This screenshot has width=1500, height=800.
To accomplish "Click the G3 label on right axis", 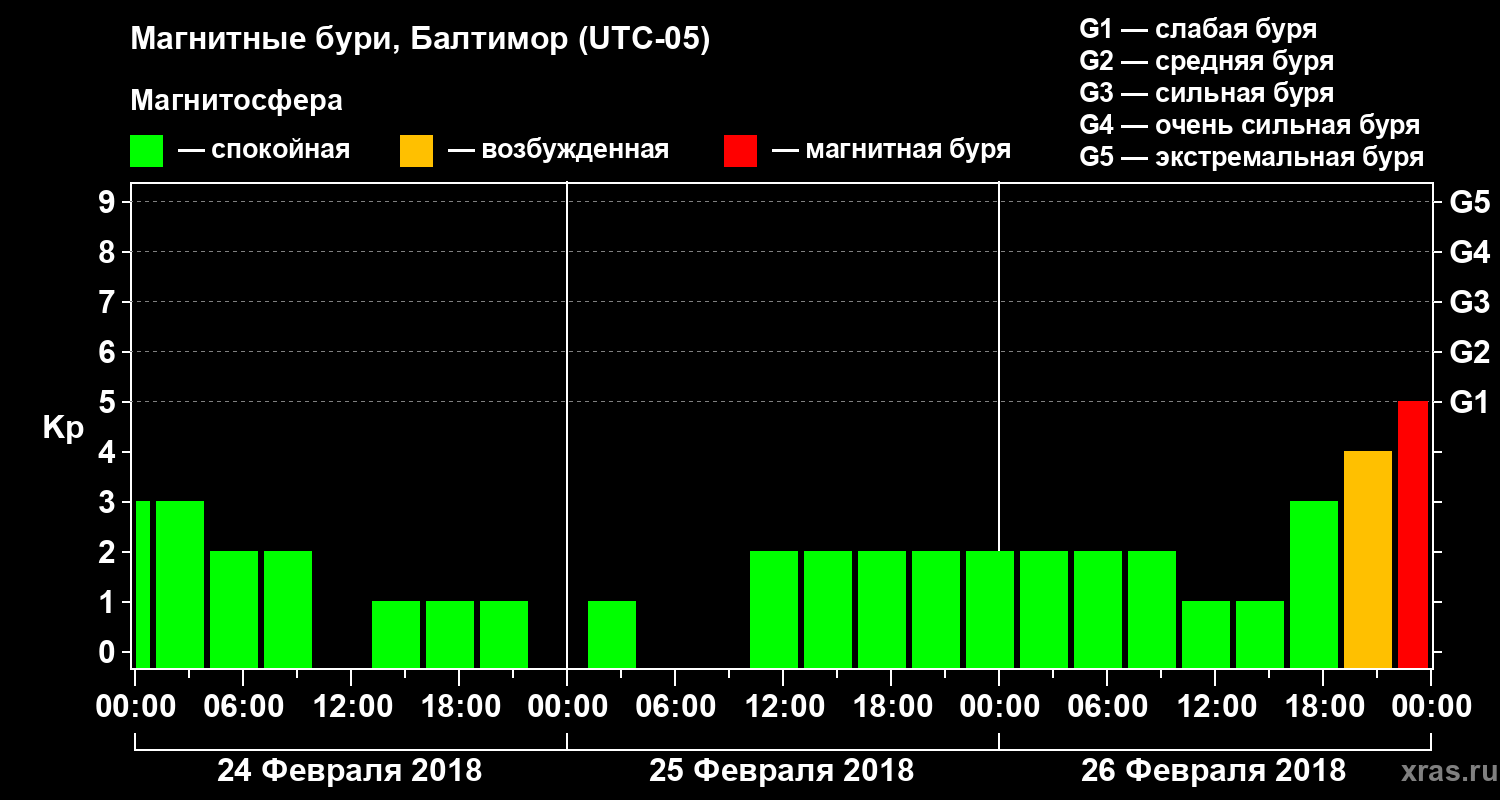I will click(x=1469, y=302).
